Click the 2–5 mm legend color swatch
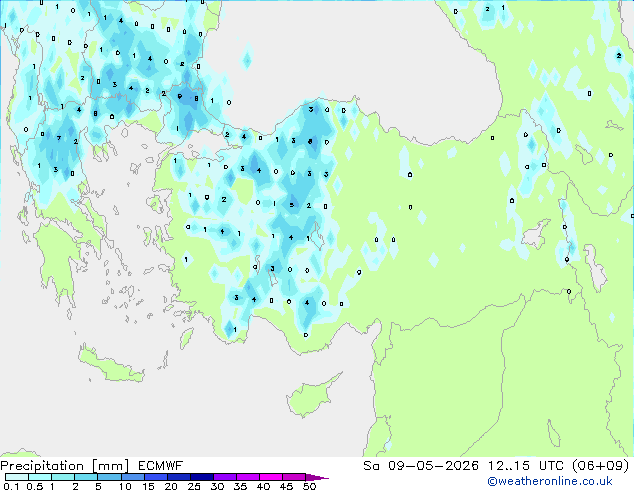The width and height of the screenshot is (634, 490). [x=86, y=477]
